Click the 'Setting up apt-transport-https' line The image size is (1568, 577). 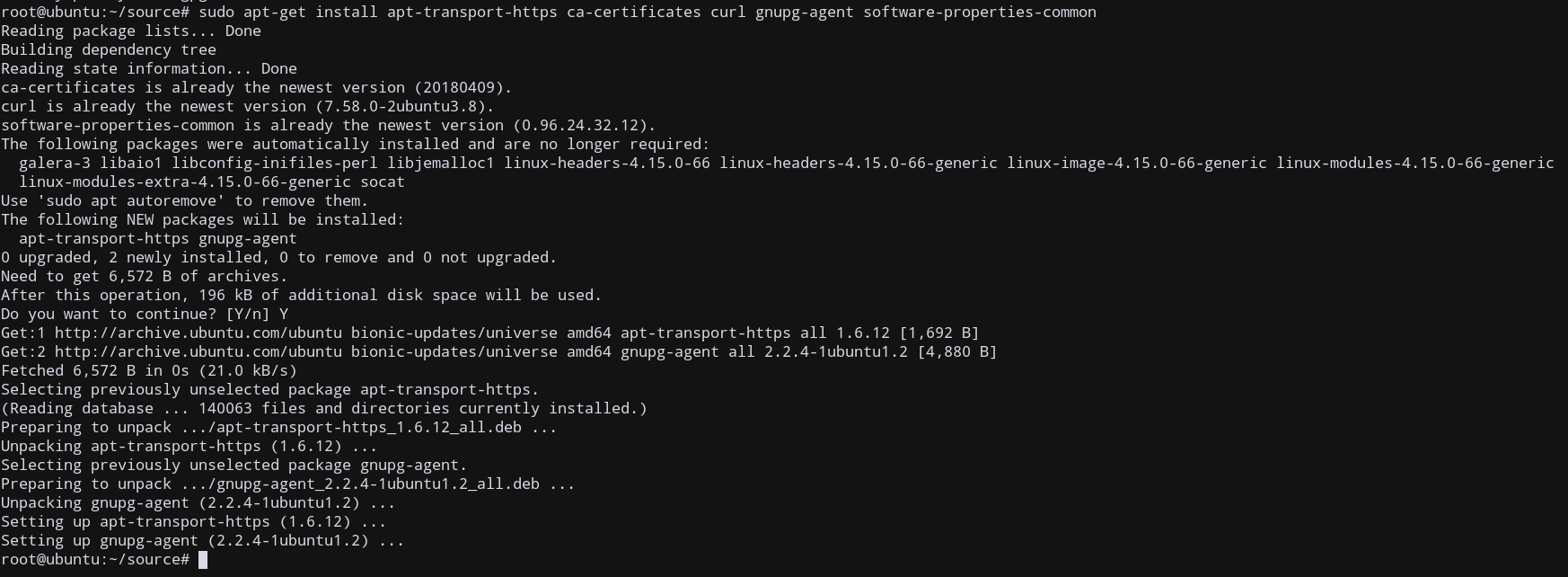pos(194,521)
